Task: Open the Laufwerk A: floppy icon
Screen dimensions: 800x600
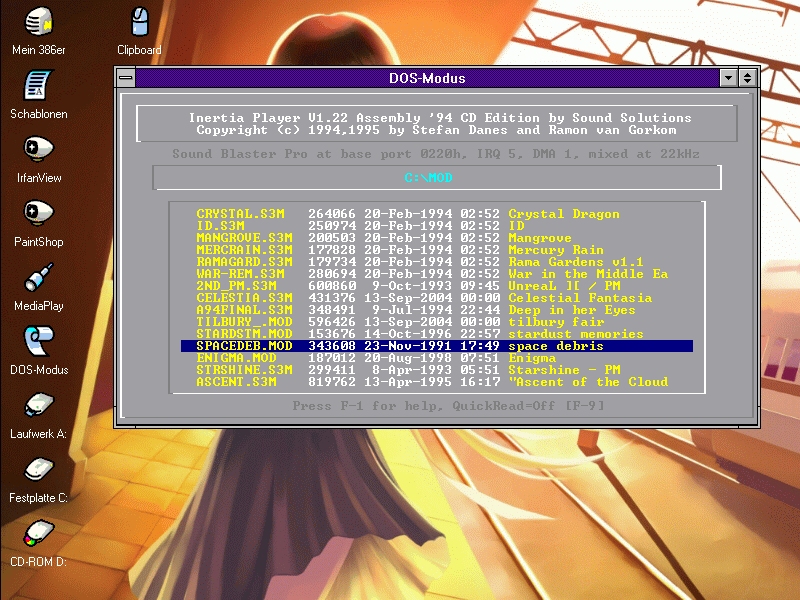Action: (39, 415)
